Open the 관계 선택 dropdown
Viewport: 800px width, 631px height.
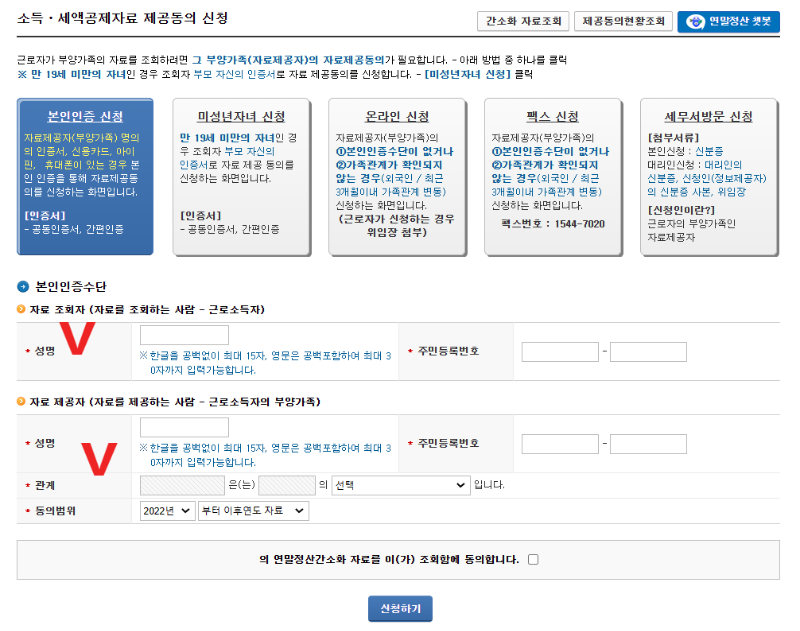coord(401,485)
